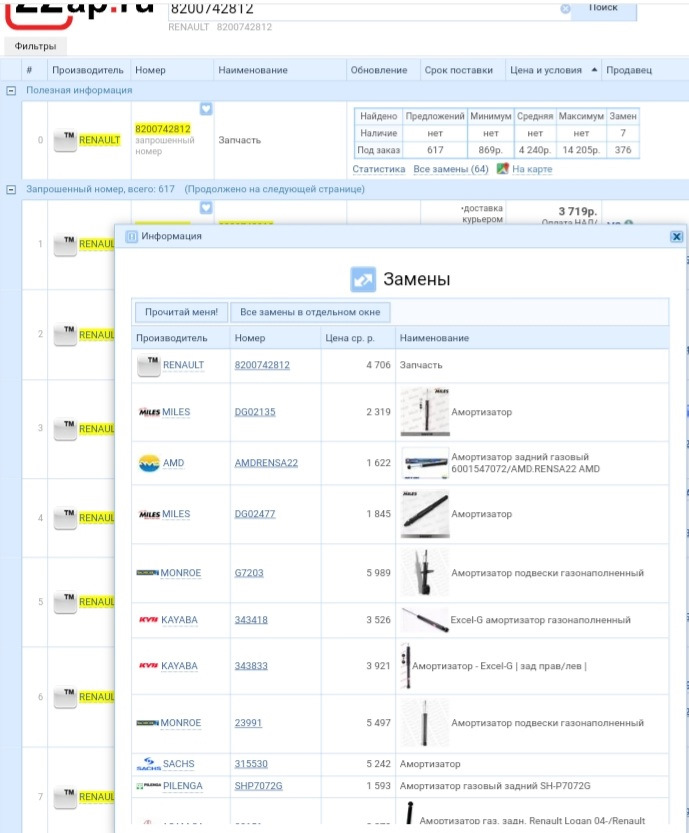The width and height of the screenshot is (689, 833).
Task: Click the RENAULT TM logo in row 5
Action: tap(65, 602)
